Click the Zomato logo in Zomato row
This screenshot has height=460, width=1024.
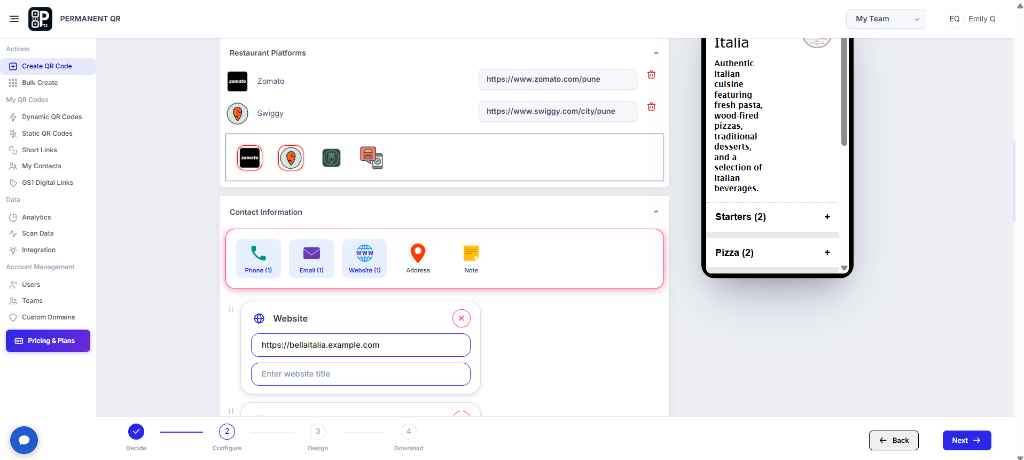pyautogui.click(x=237, y=81)
